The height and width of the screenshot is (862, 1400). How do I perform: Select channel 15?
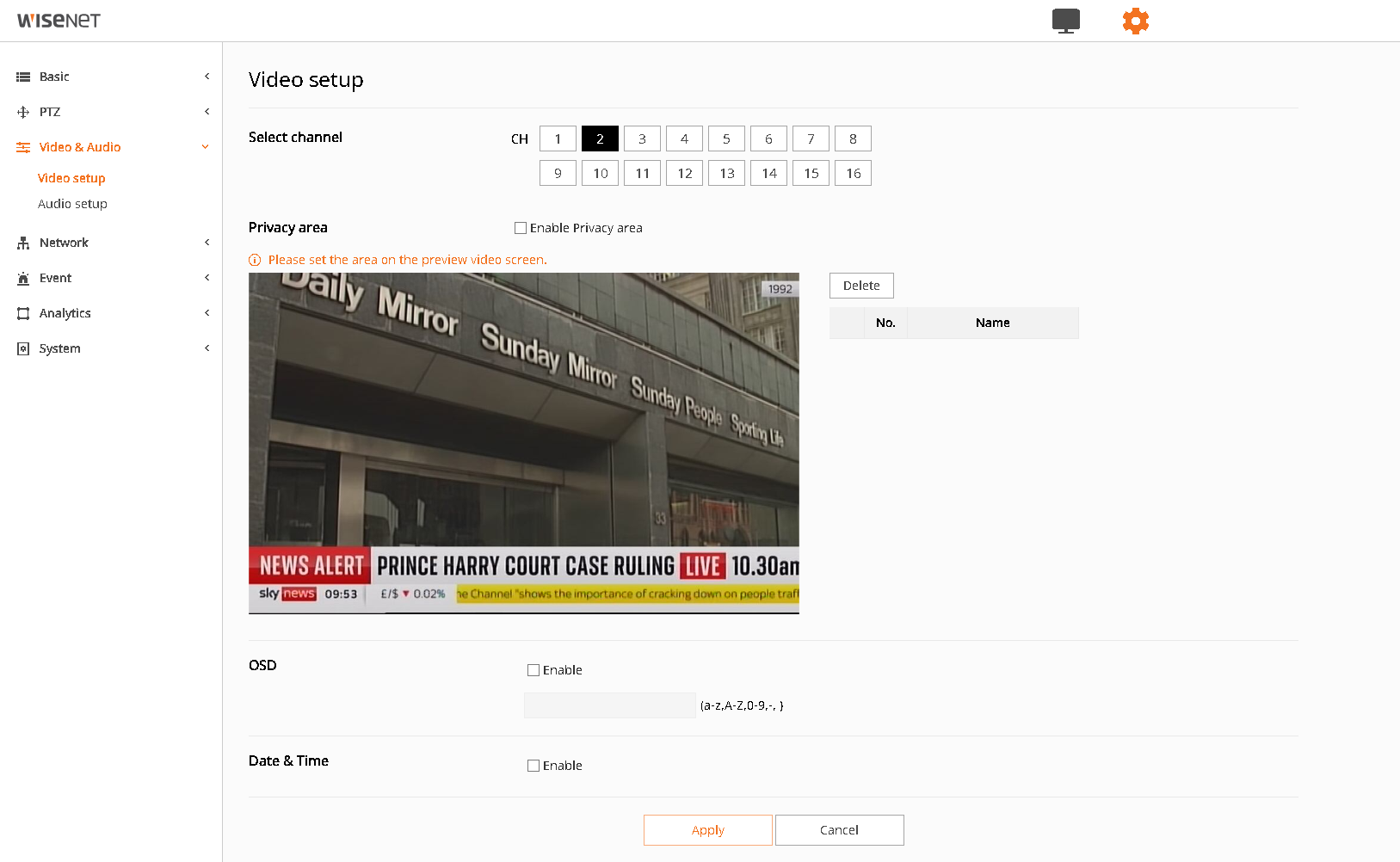(x=811, y=173)
